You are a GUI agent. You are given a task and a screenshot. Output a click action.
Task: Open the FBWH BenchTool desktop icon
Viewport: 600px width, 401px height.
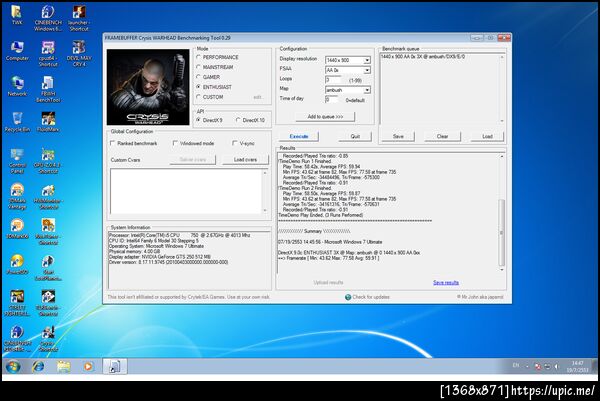tap(48, 89)
